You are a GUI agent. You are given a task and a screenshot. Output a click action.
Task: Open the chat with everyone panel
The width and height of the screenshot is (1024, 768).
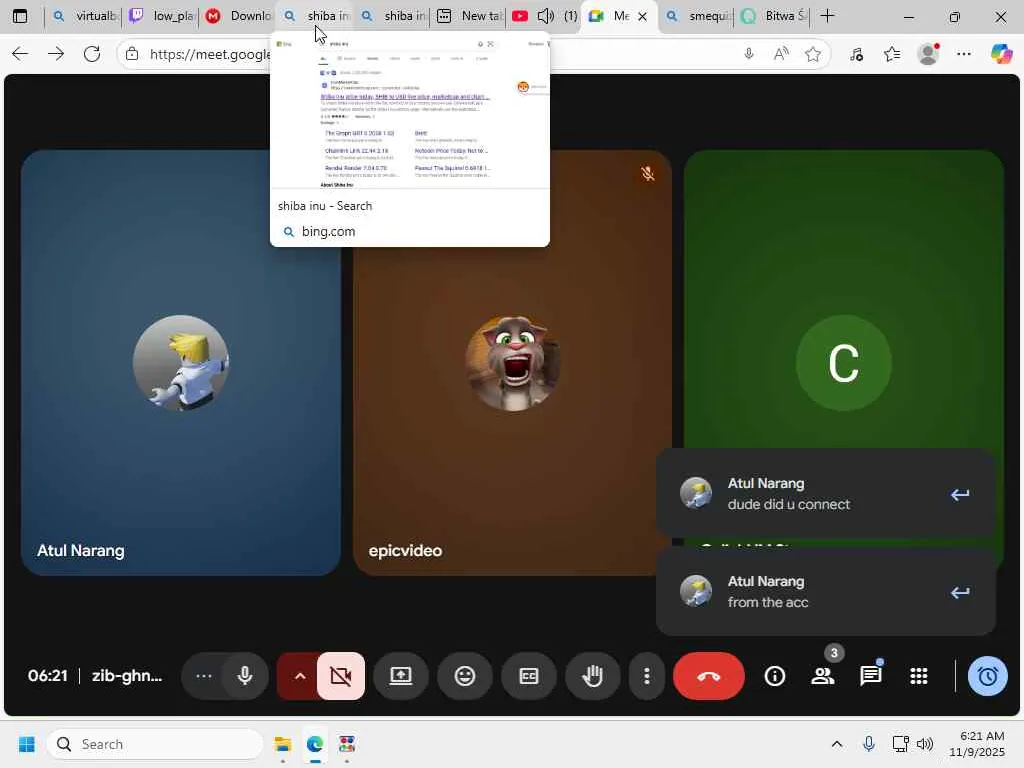tap(871, 676)
